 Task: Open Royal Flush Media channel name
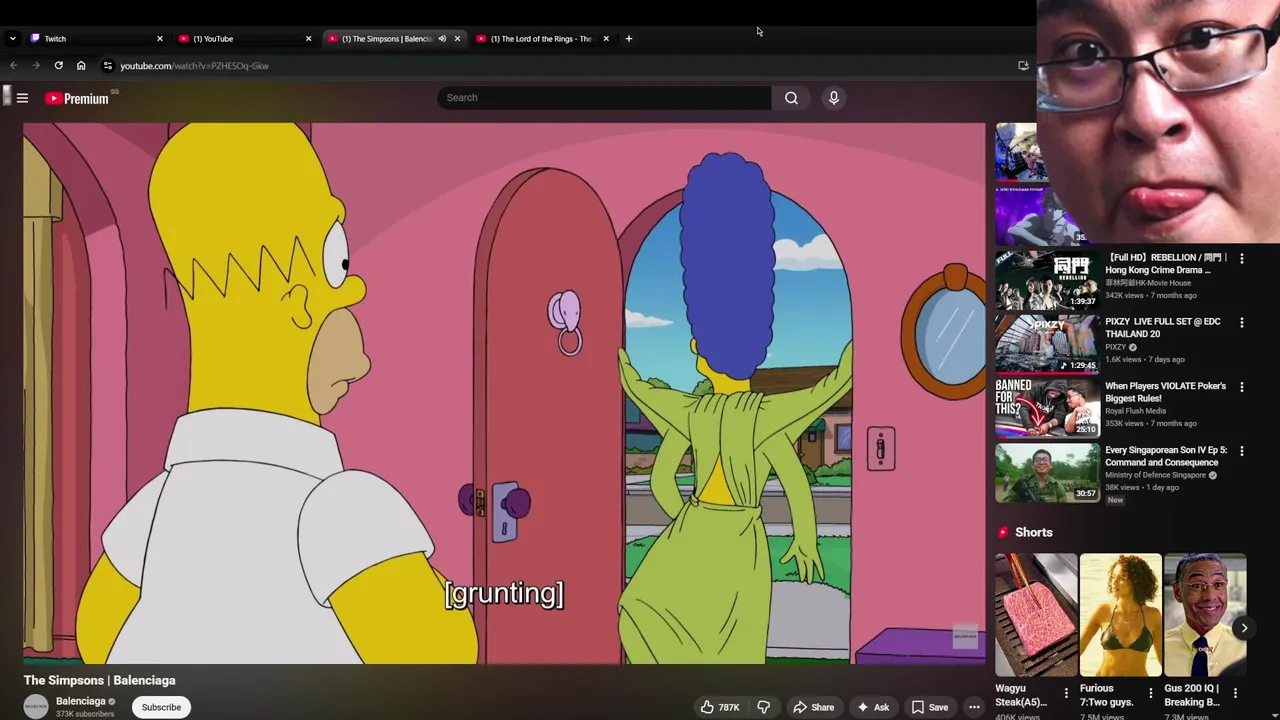[1135, 411]
